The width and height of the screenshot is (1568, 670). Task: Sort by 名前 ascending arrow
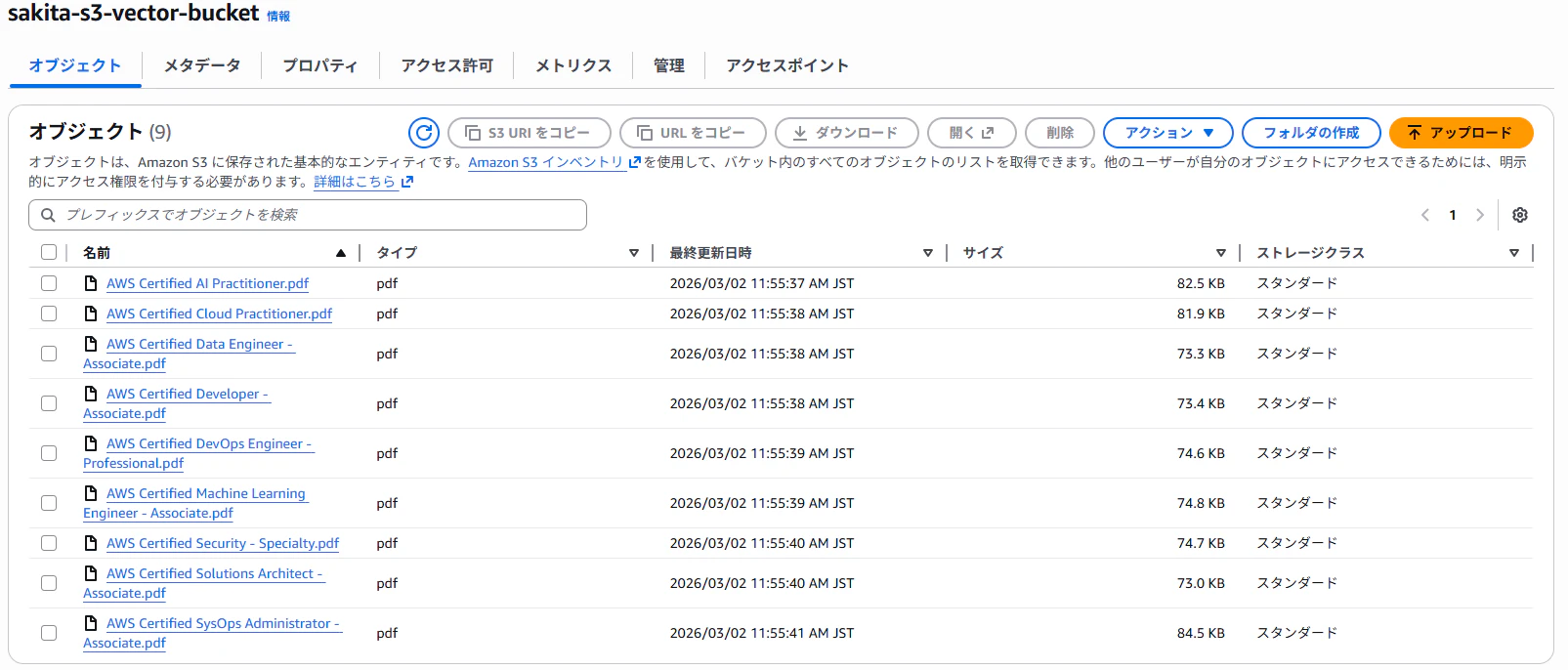click(x=341, y=253)
